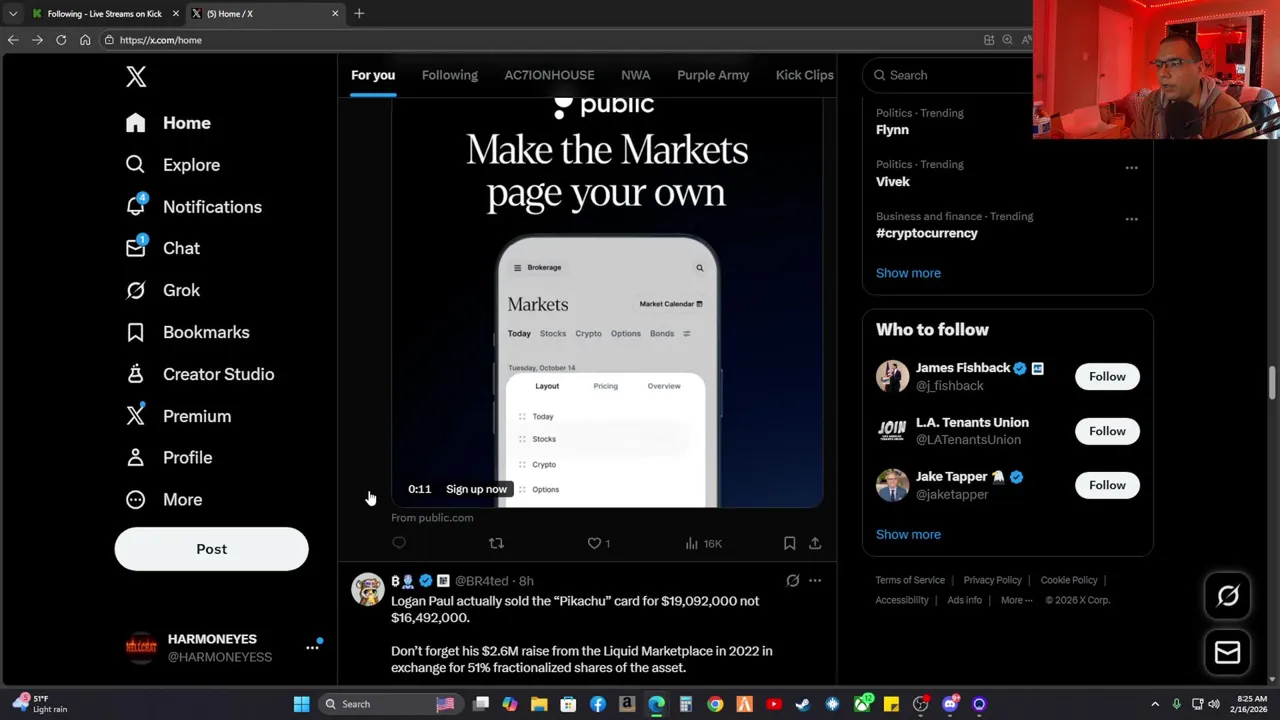Repost the public.com ad post
This screenshot has width=1280, height=720.
point(496,543)
